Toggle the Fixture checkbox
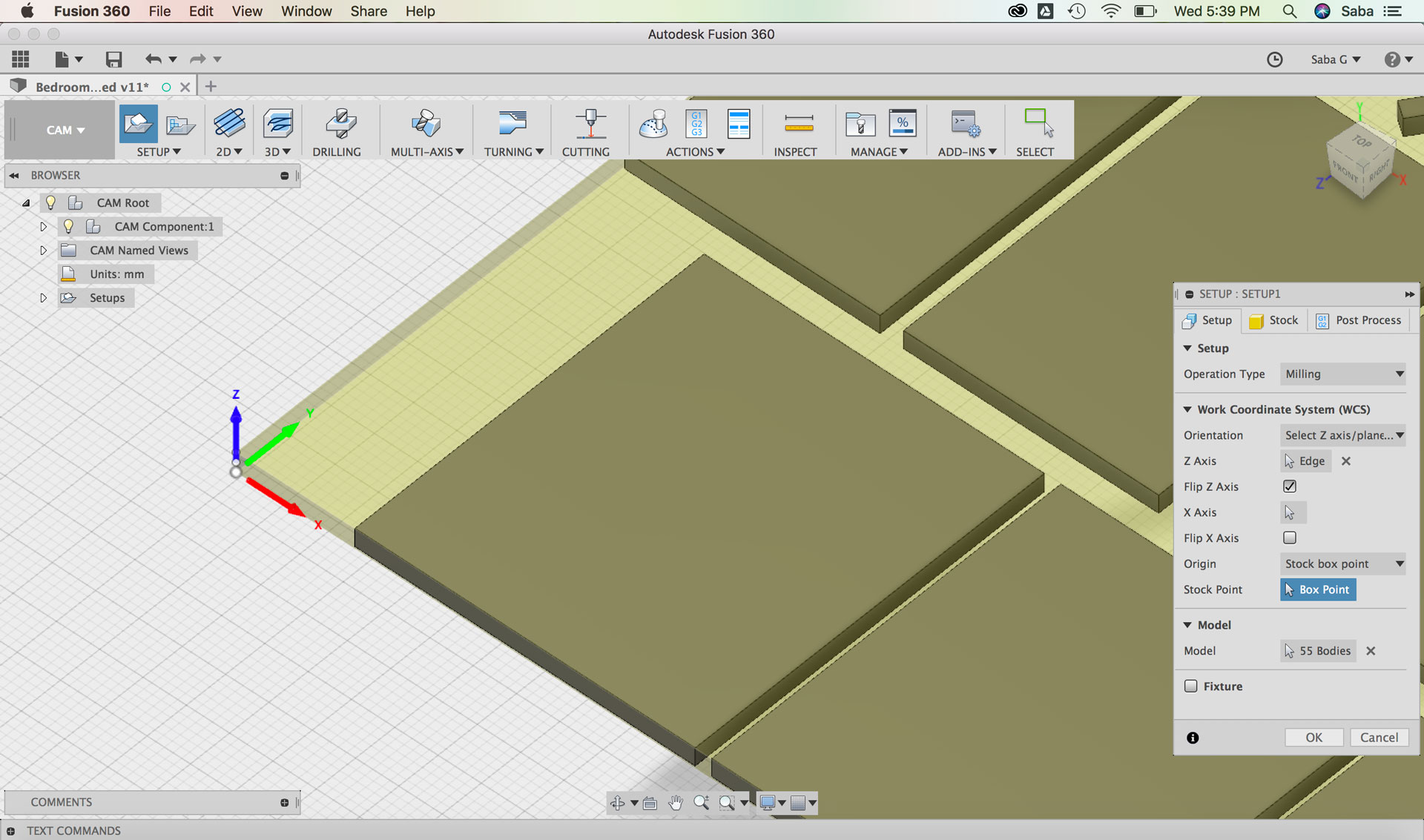 click(1191, 686)
